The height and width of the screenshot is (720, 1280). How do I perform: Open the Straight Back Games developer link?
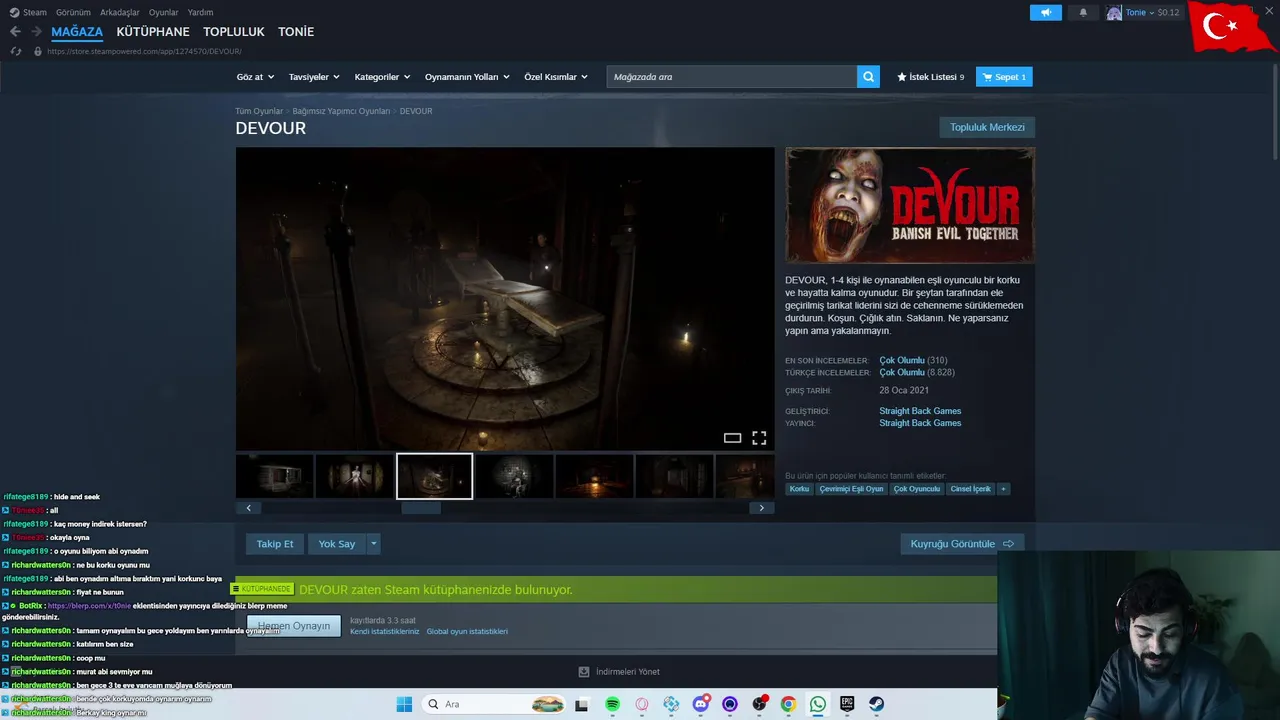pos(920,411)
